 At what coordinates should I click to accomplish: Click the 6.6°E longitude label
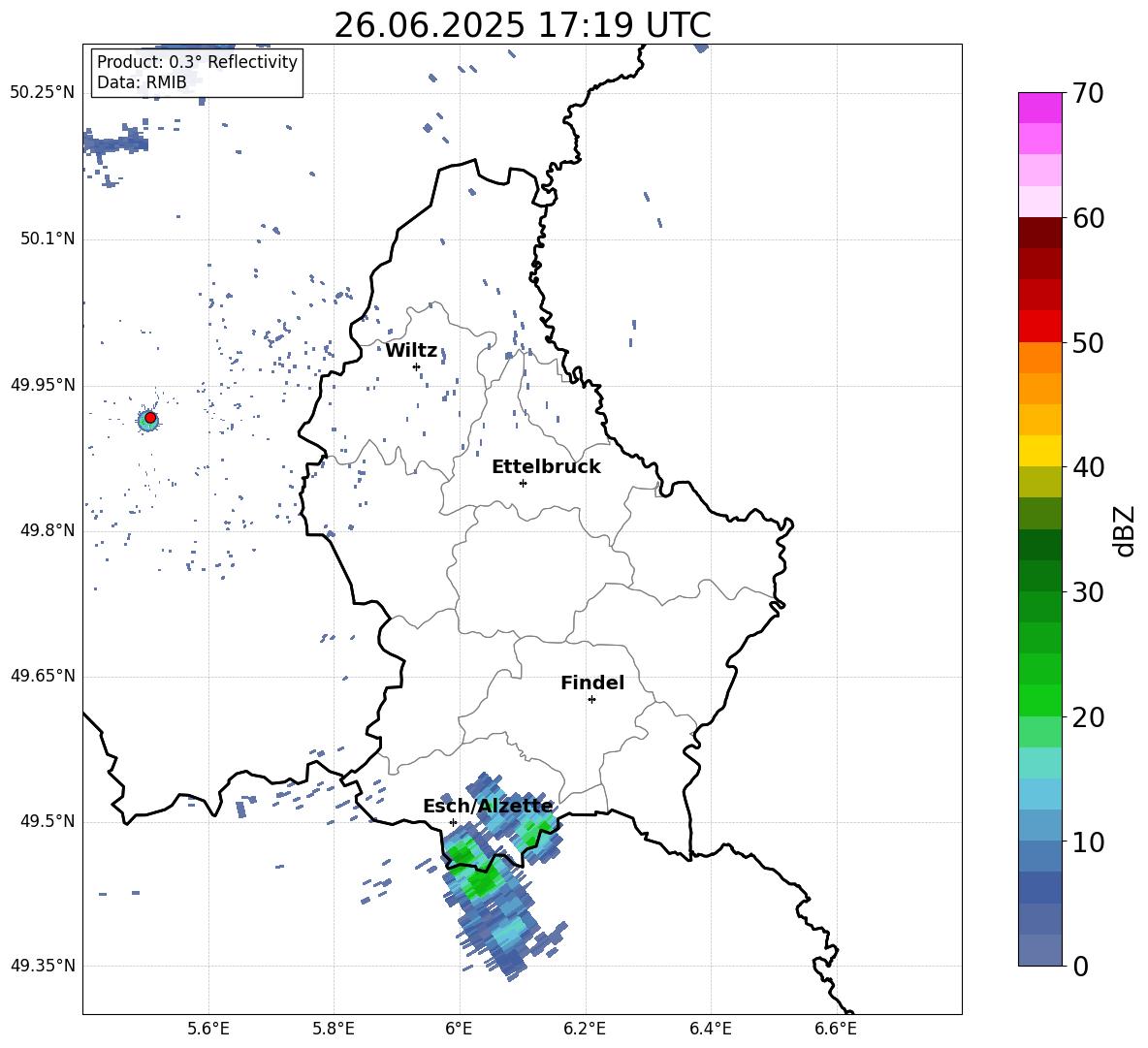836,1030
